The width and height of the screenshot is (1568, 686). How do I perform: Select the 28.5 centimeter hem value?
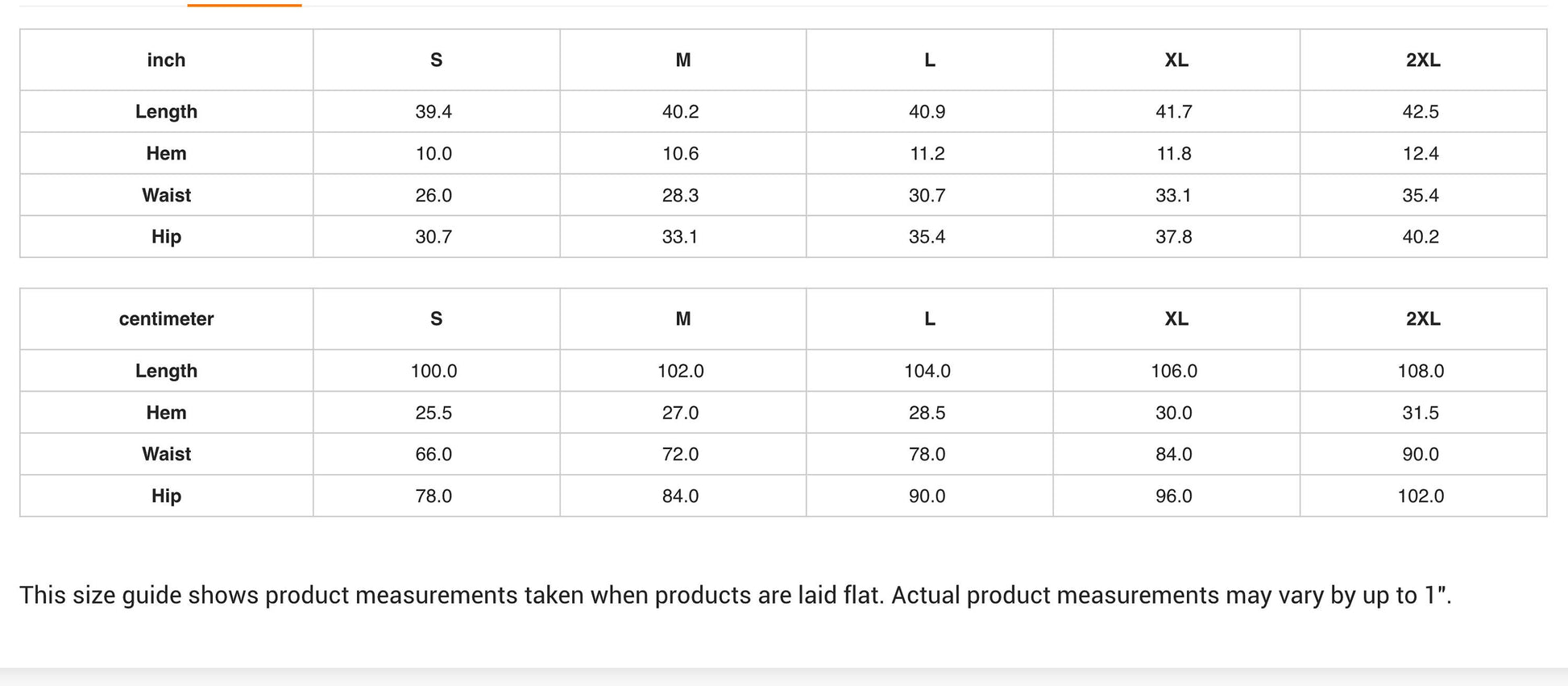click(927, 413)
